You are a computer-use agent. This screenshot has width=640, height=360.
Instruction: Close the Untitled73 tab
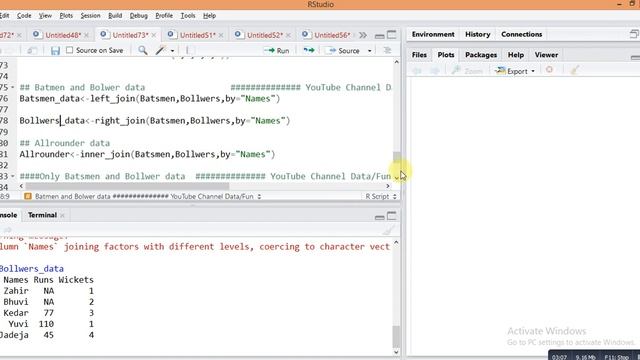pyautogui.click(x=154, y=36)
